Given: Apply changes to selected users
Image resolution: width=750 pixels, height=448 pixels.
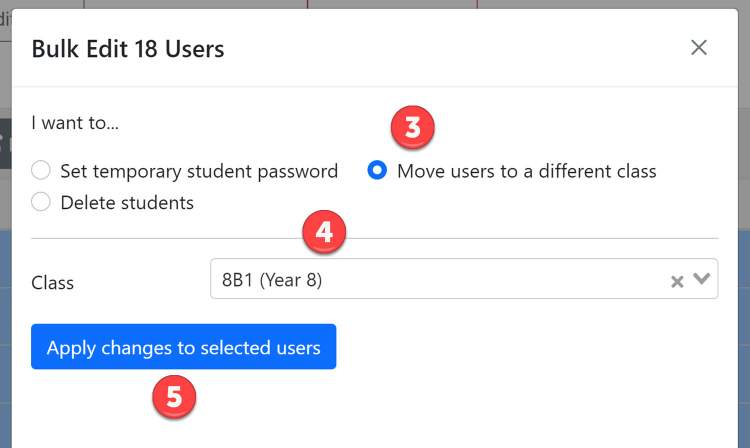Looking at the screenshot, I should (x=184, y=347).
